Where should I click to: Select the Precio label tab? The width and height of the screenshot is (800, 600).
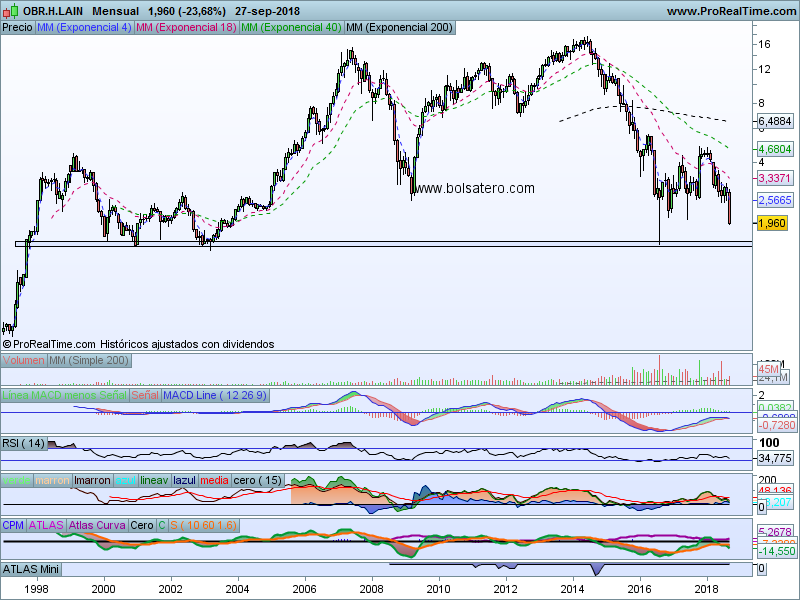click(x=17, y=27)
